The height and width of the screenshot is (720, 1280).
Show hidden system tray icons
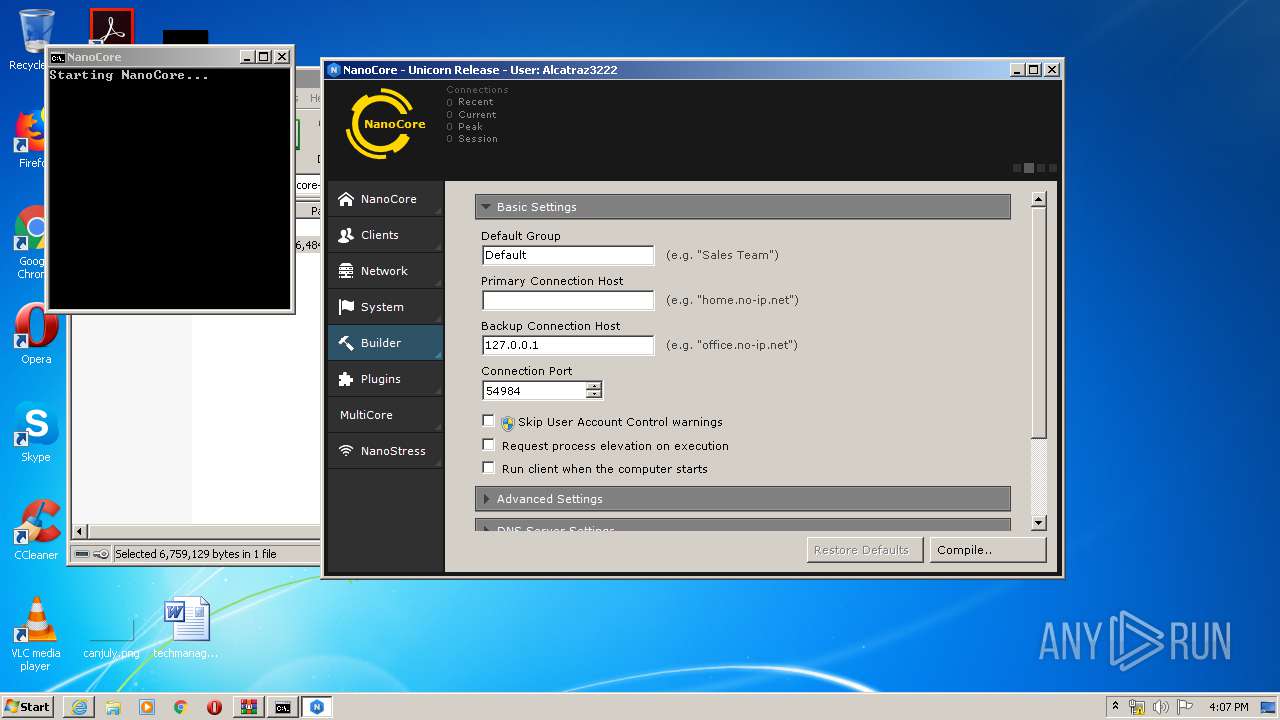pyautogui.click(x=1115, y=707)
